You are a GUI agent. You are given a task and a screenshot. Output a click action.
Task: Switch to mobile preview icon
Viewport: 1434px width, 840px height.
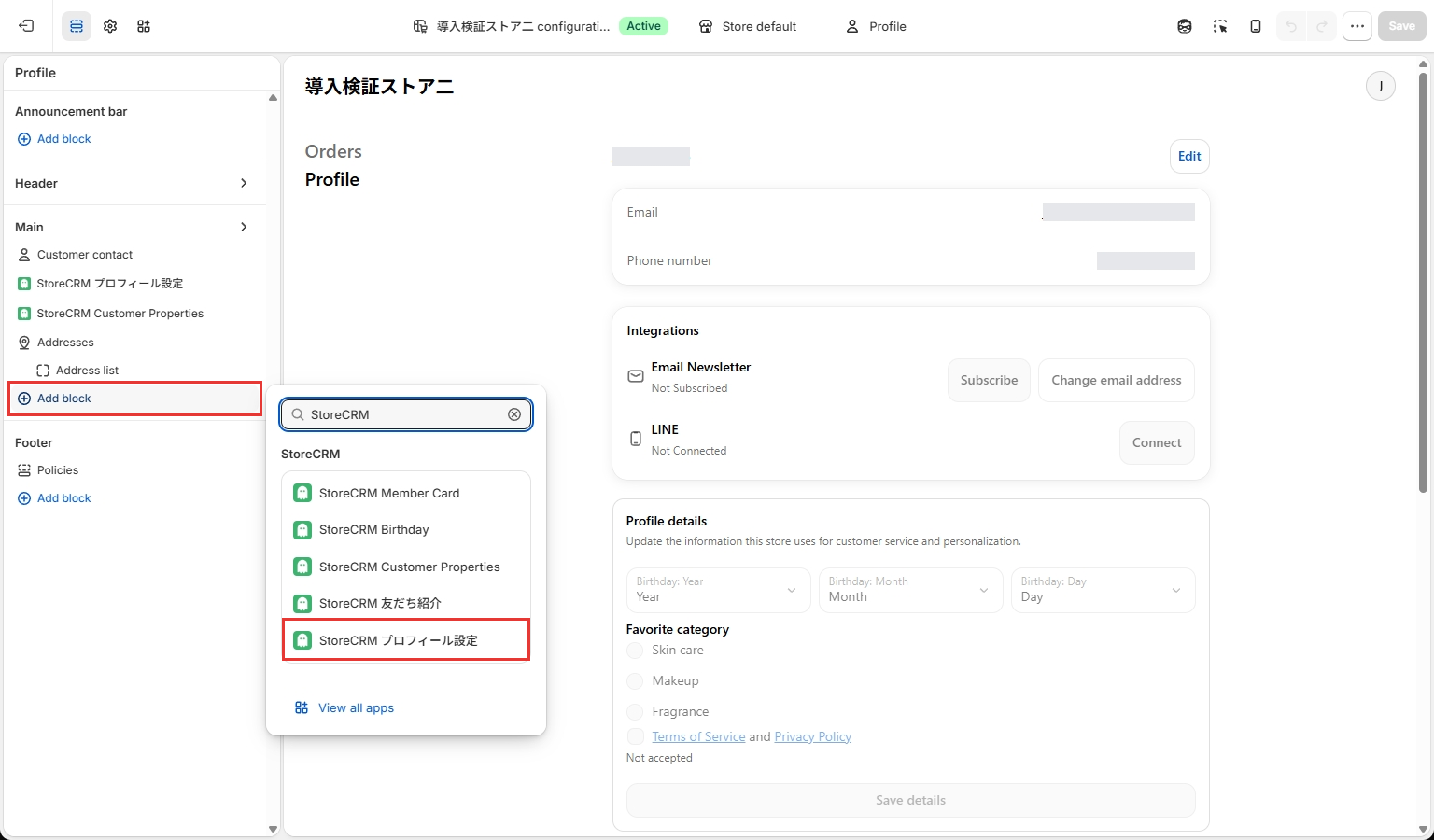pos(1256,26)
